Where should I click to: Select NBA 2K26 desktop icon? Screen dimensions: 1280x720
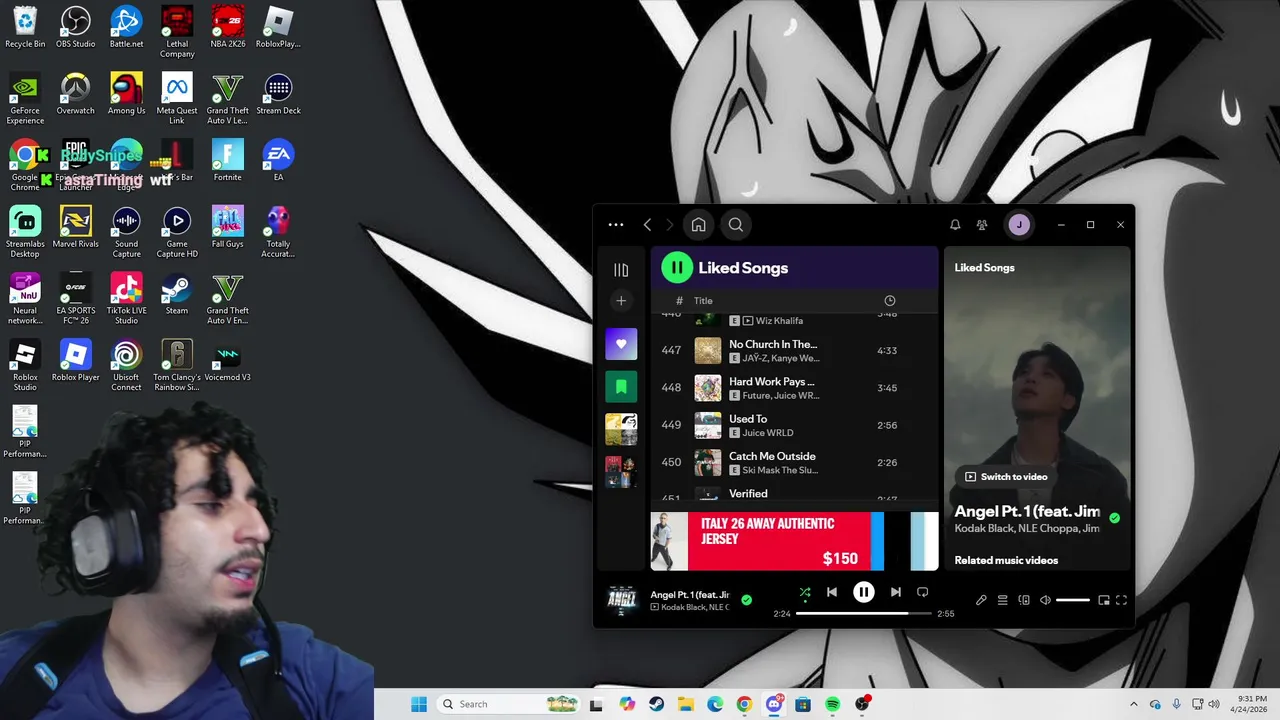point(227,27)
